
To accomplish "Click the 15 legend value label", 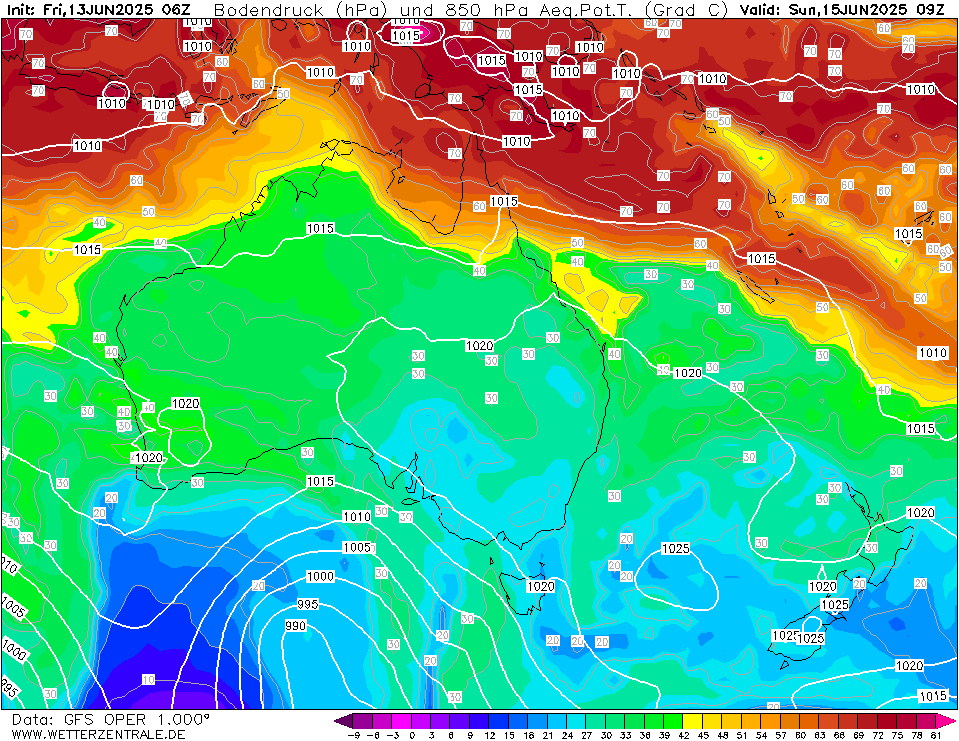I will pos(509,735).
